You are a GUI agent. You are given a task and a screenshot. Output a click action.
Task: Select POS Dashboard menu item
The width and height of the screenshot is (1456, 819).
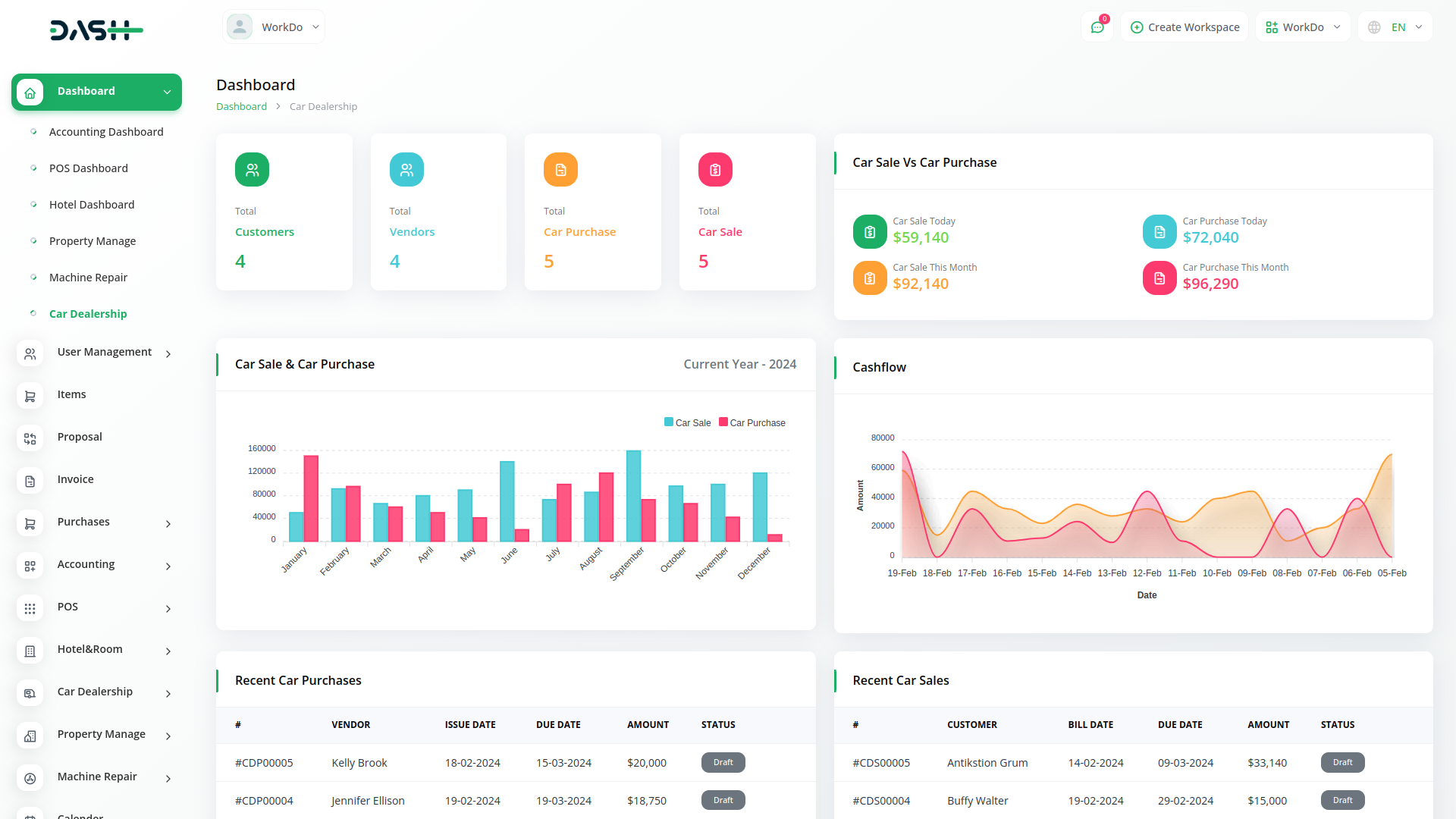point(89,168)
